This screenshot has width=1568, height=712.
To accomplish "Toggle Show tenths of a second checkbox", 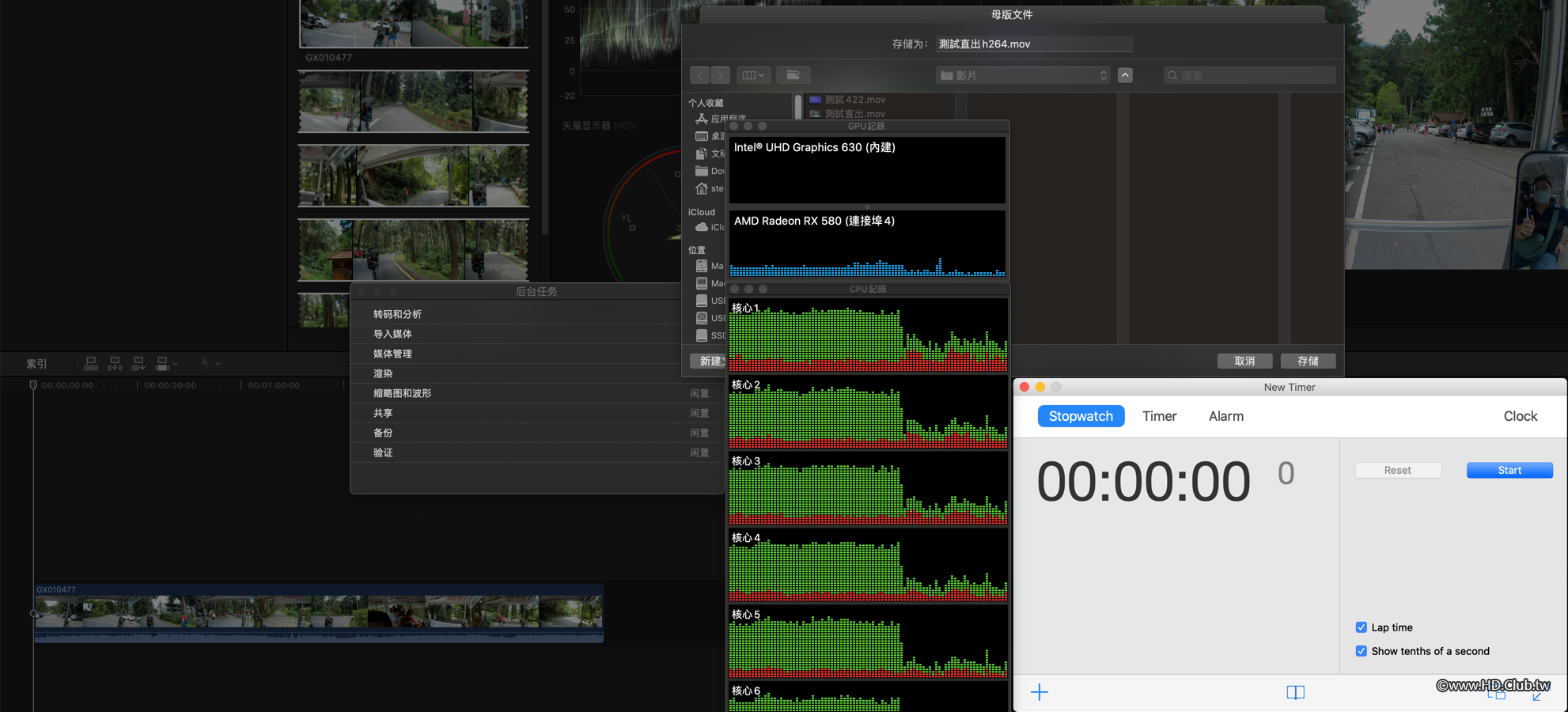I will [1361, 651].
